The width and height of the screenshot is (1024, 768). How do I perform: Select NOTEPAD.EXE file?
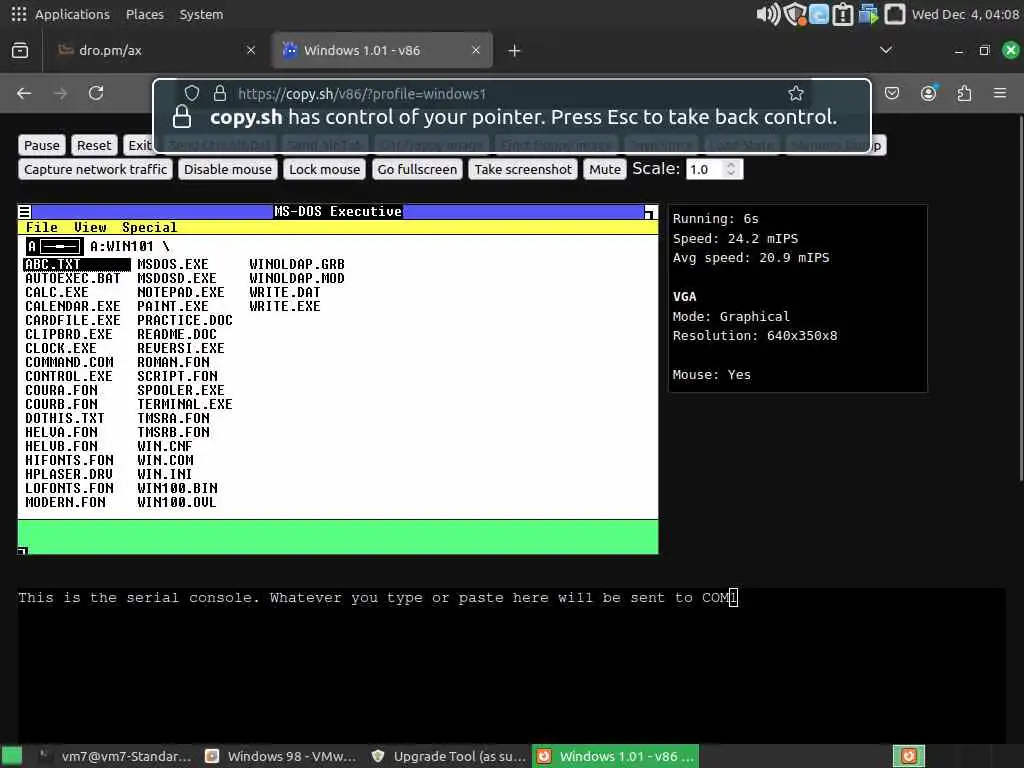[181, 292]
